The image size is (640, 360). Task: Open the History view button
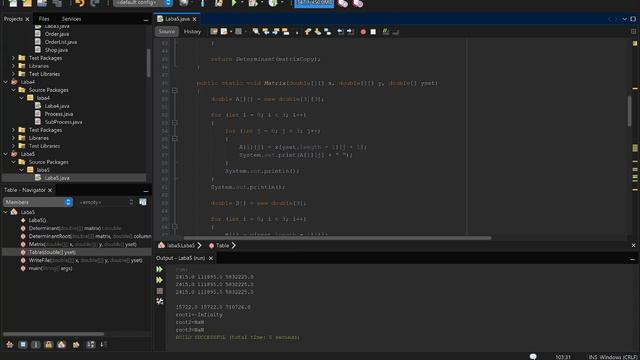point(192,31)
